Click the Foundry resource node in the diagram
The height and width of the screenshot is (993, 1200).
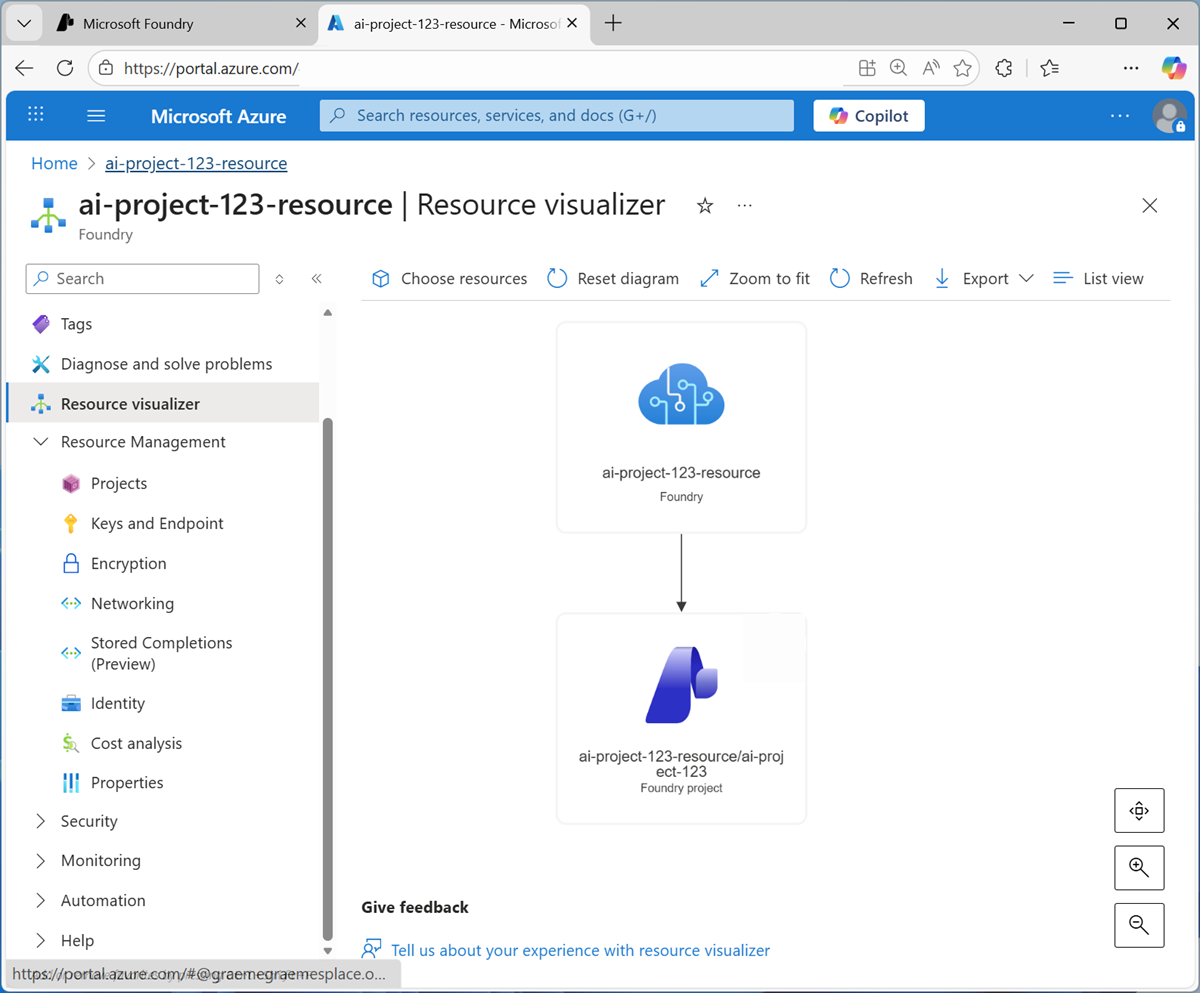pos(681,427)
